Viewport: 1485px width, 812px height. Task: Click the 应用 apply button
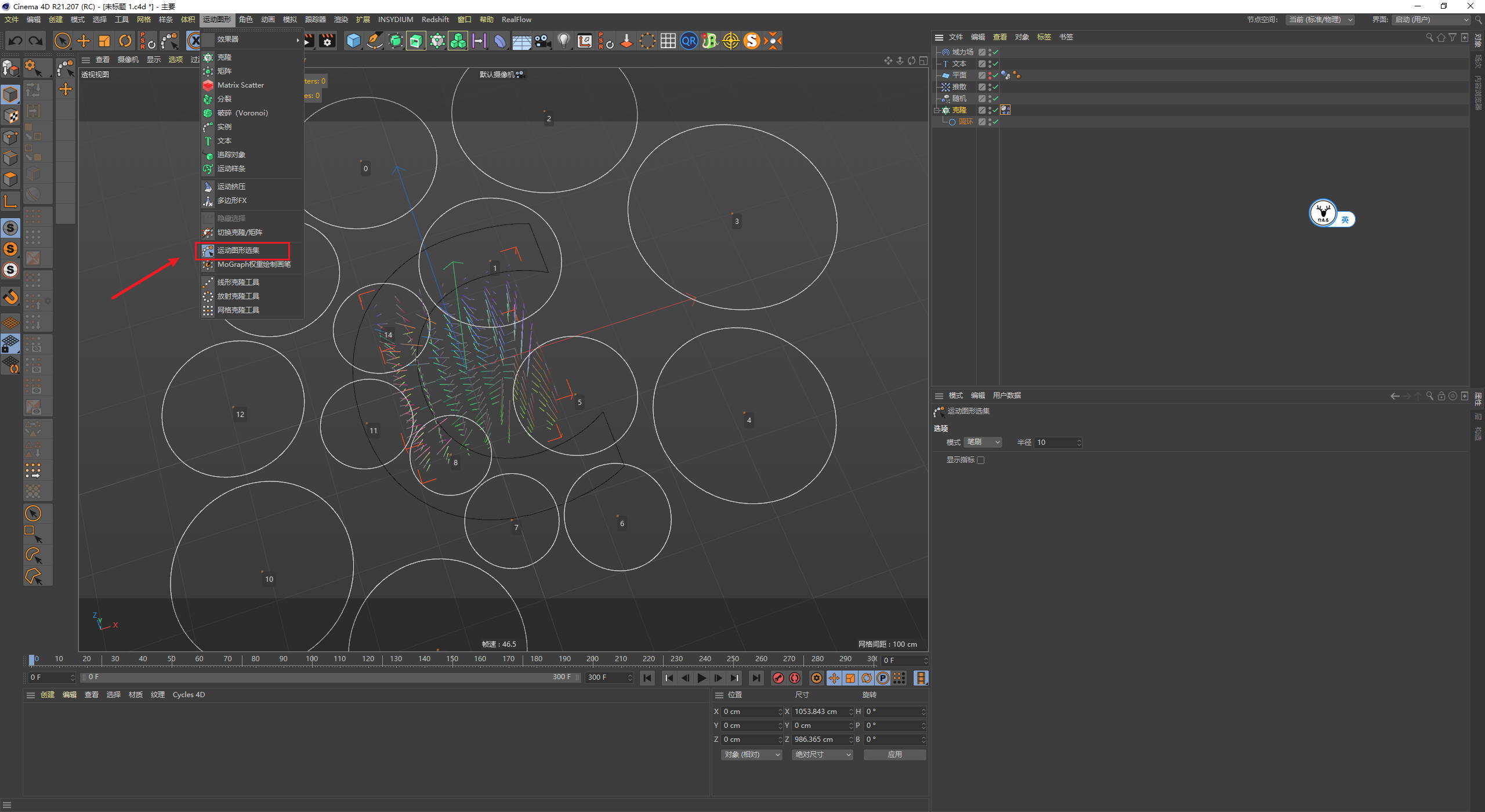pyautogui.click(x=894, y=755)
